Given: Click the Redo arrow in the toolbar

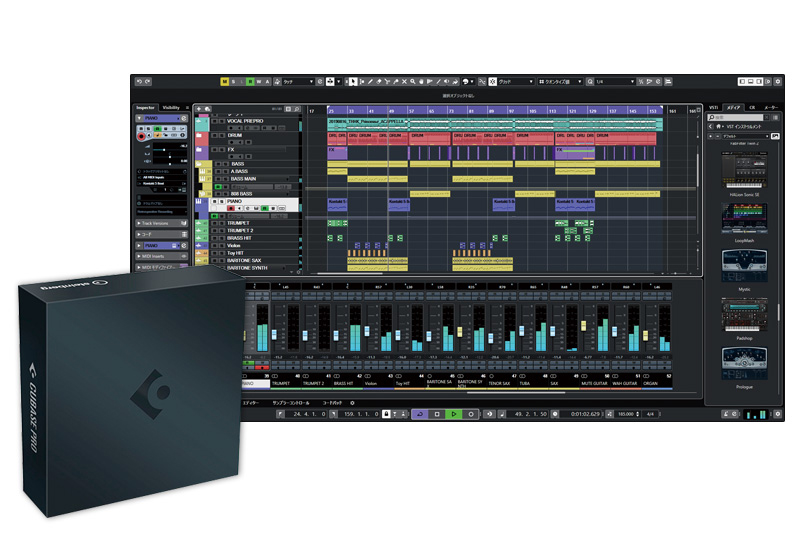Looking at the screenshot, I should [x=147, y=81].
